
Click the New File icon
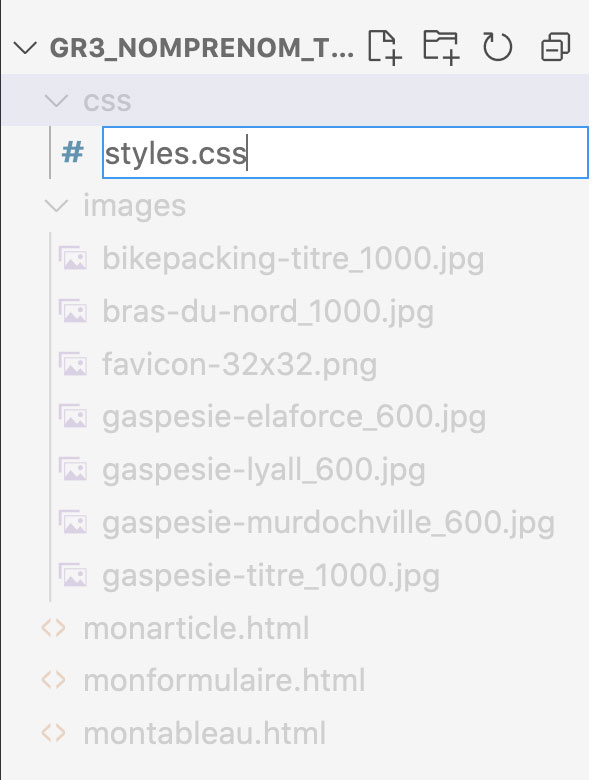click(385, 47)
